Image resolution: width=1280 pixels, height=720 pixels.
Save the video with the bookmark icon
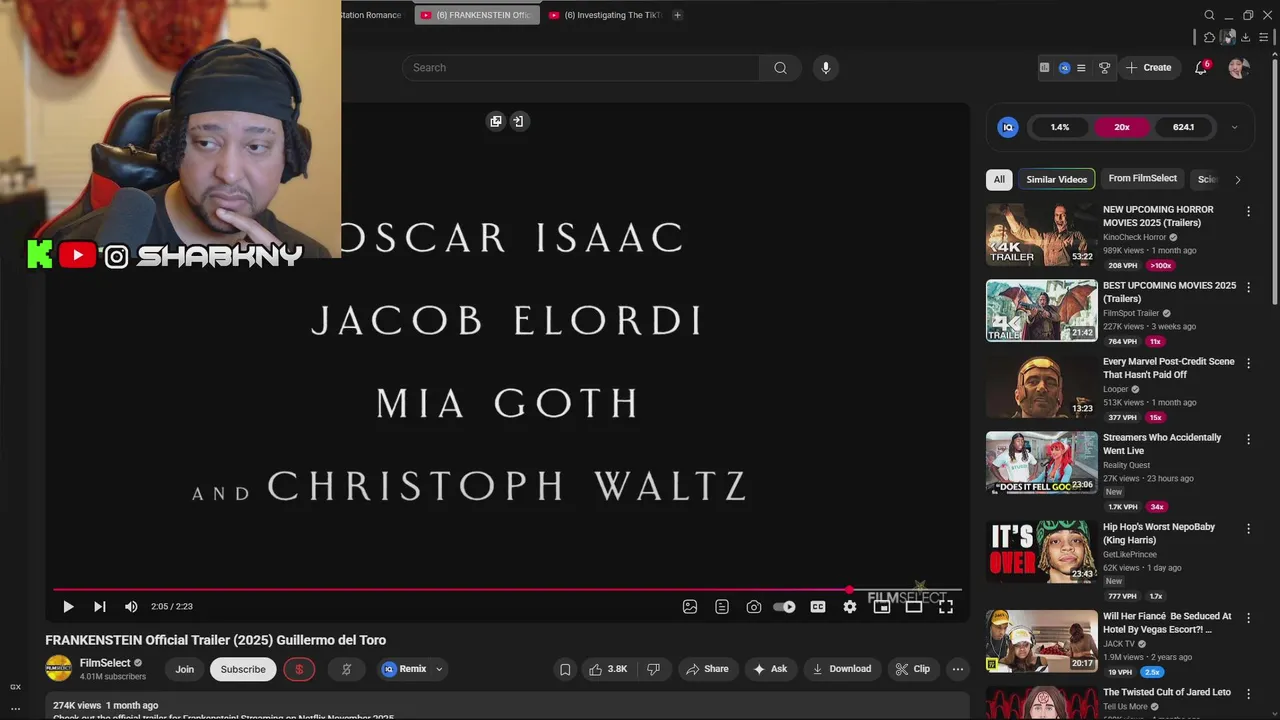pyautogui.click(x=565, y=669)
